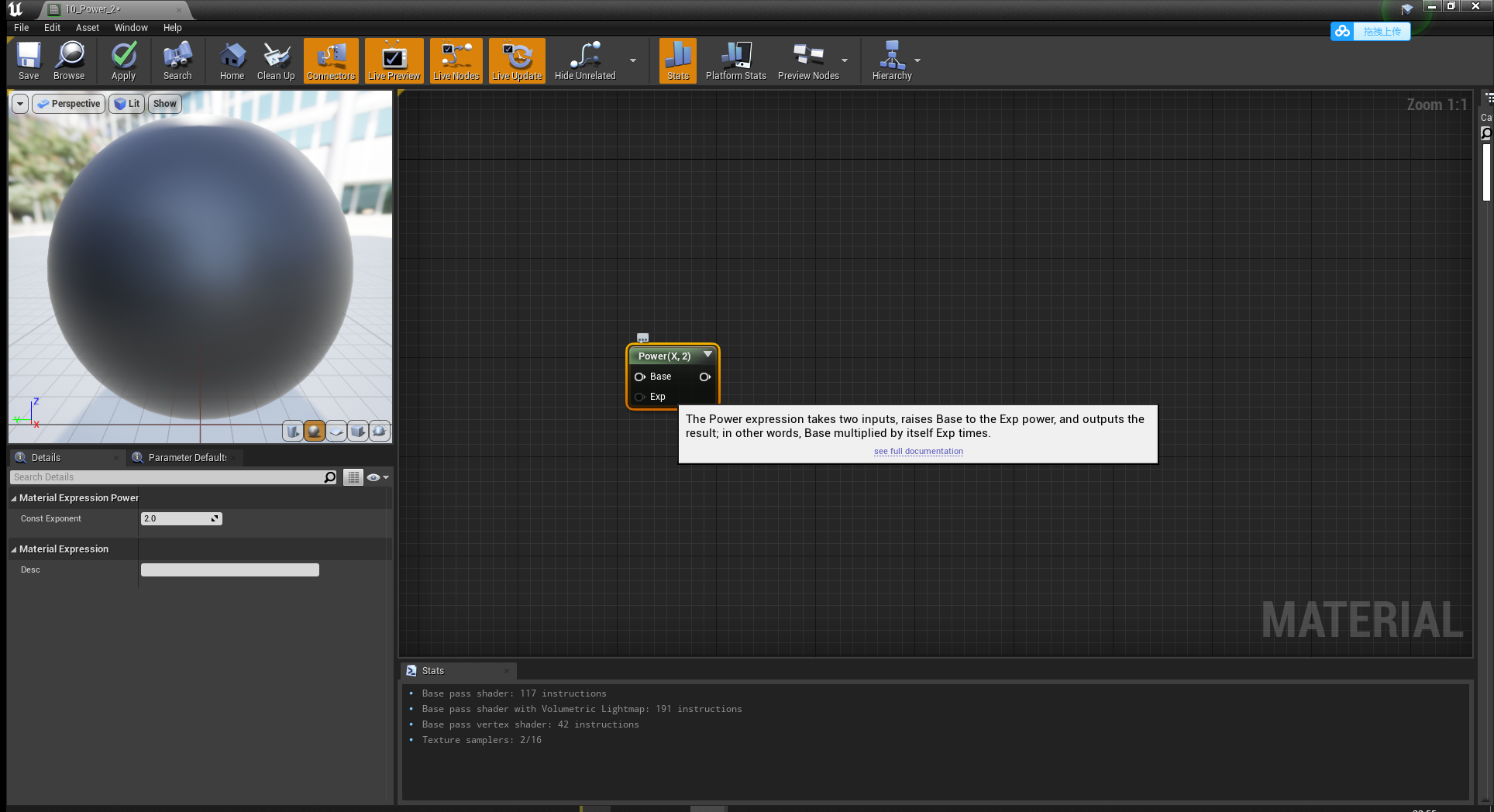1494x812 pixels.
Task: Select the Apply toolbar icon
Action: [123, 60]
